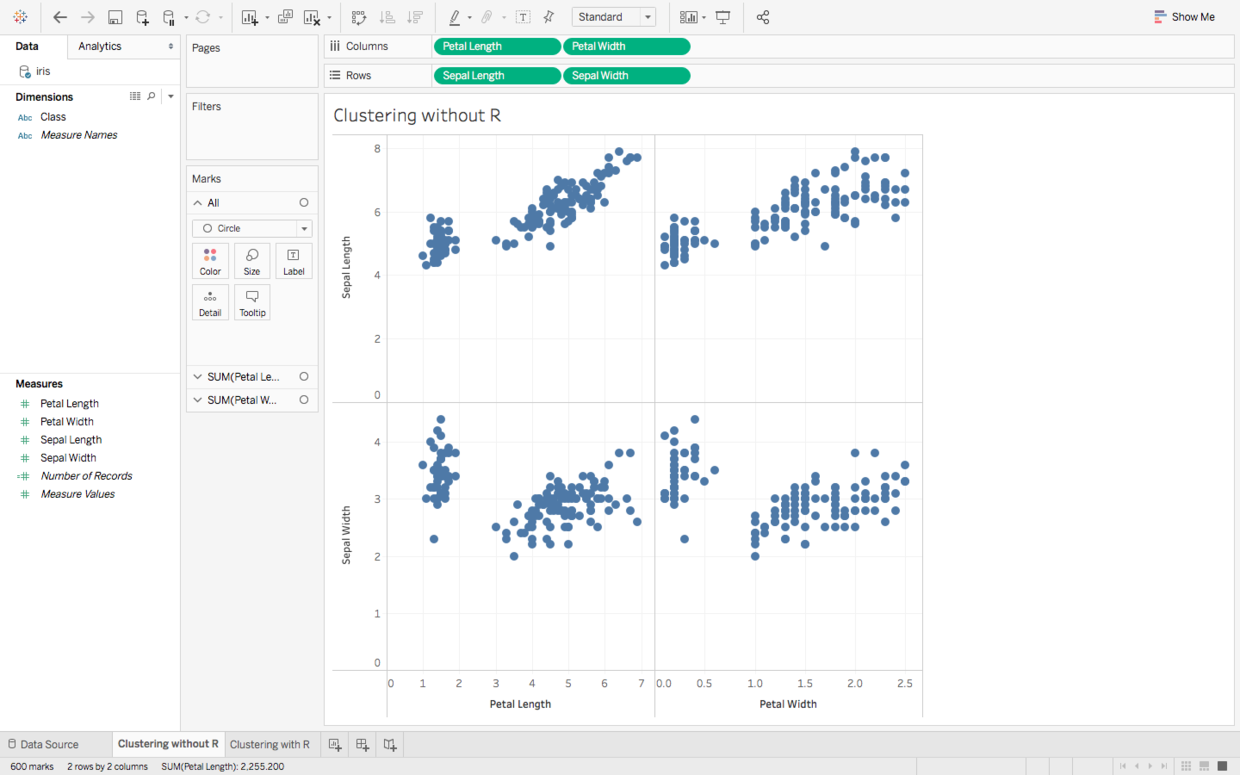Image resolution: width=1240 pixels, height=775 pixels.
Task: Click the group members paperclip icon
Action: [487, 17]
